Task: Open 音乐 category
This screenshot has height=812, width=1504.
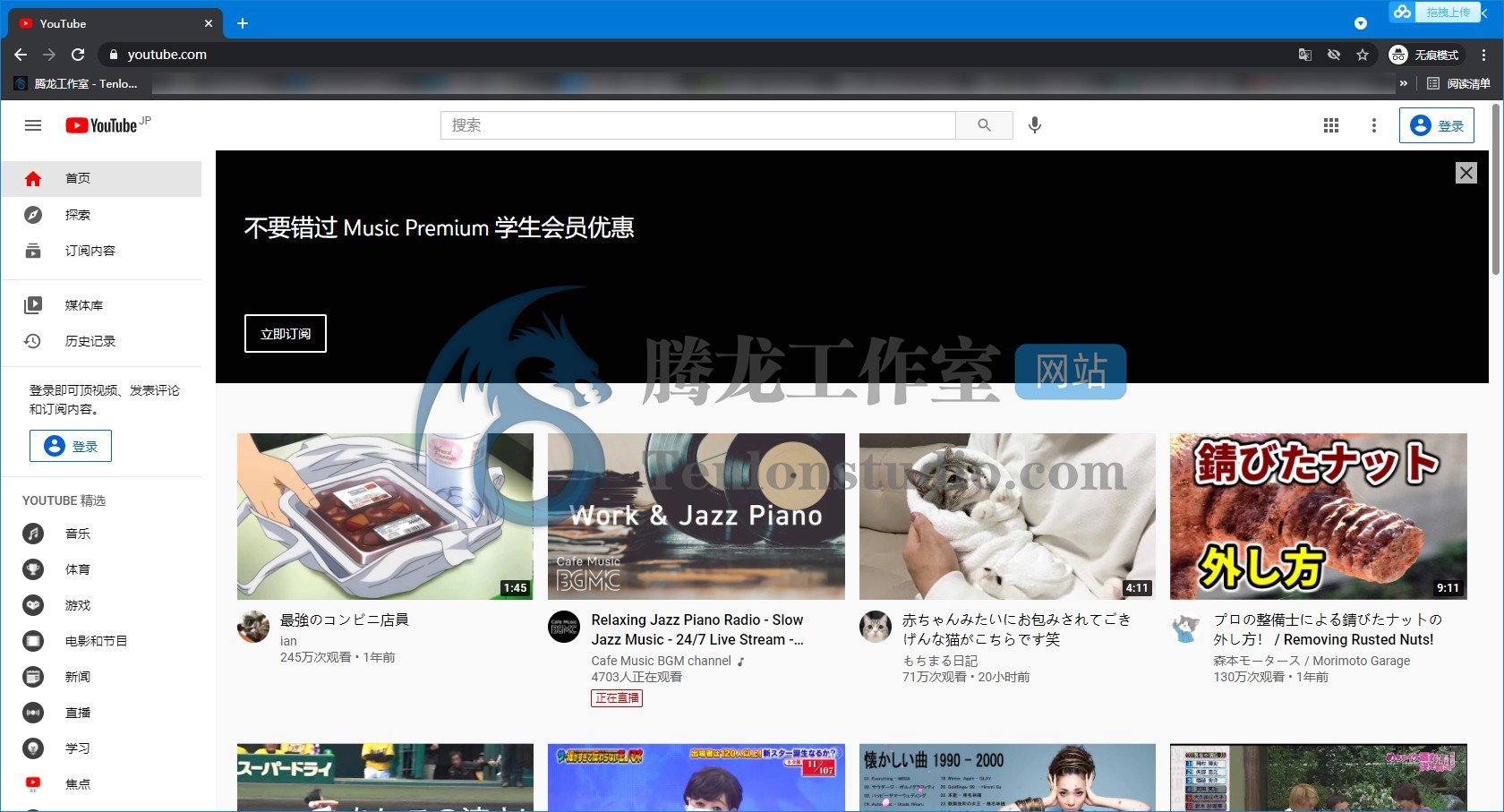Action: pyautogui.click(x=101, y=534)
